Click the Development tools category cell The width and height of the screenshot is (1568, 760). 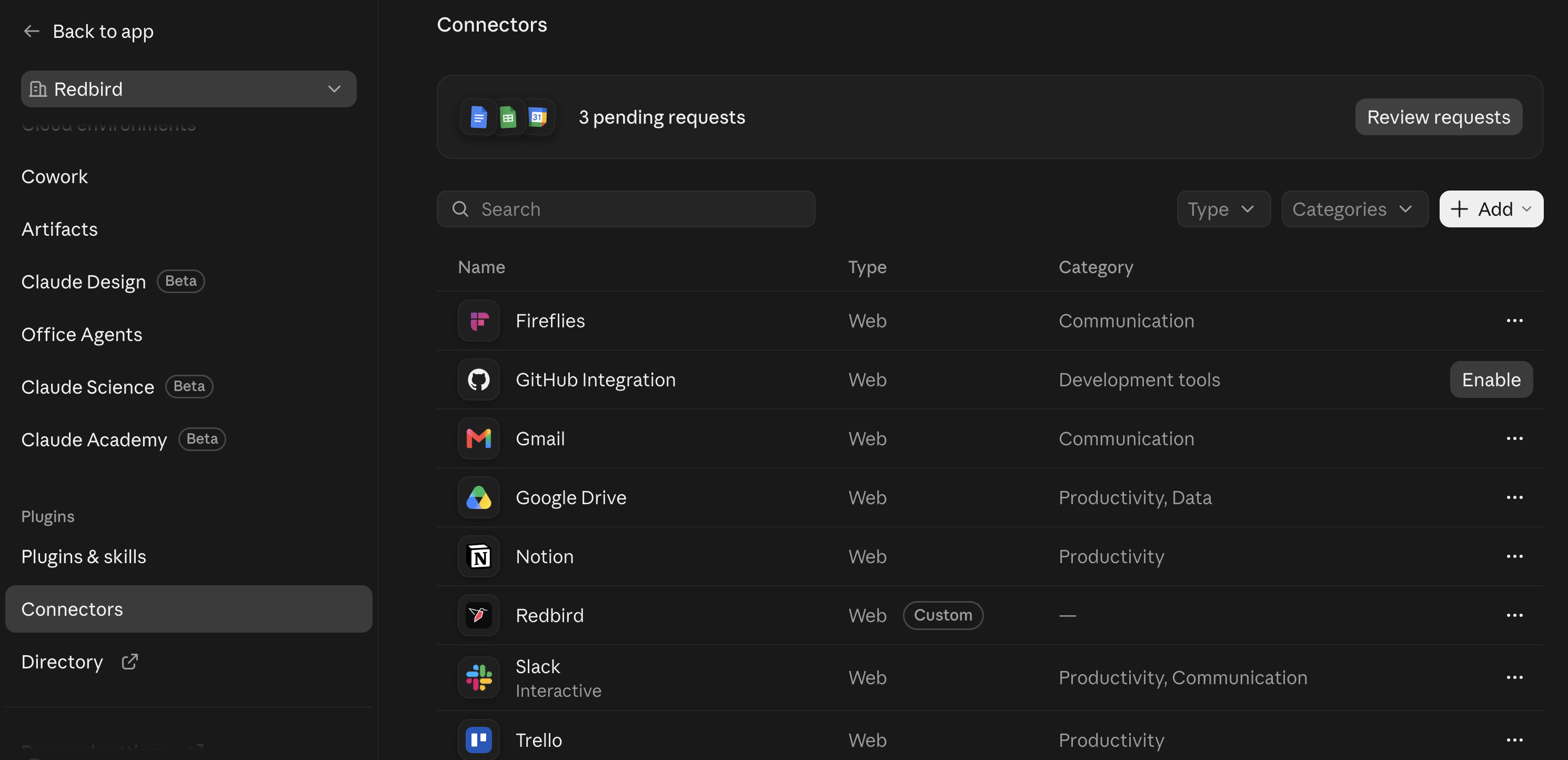click(1139, 379)
